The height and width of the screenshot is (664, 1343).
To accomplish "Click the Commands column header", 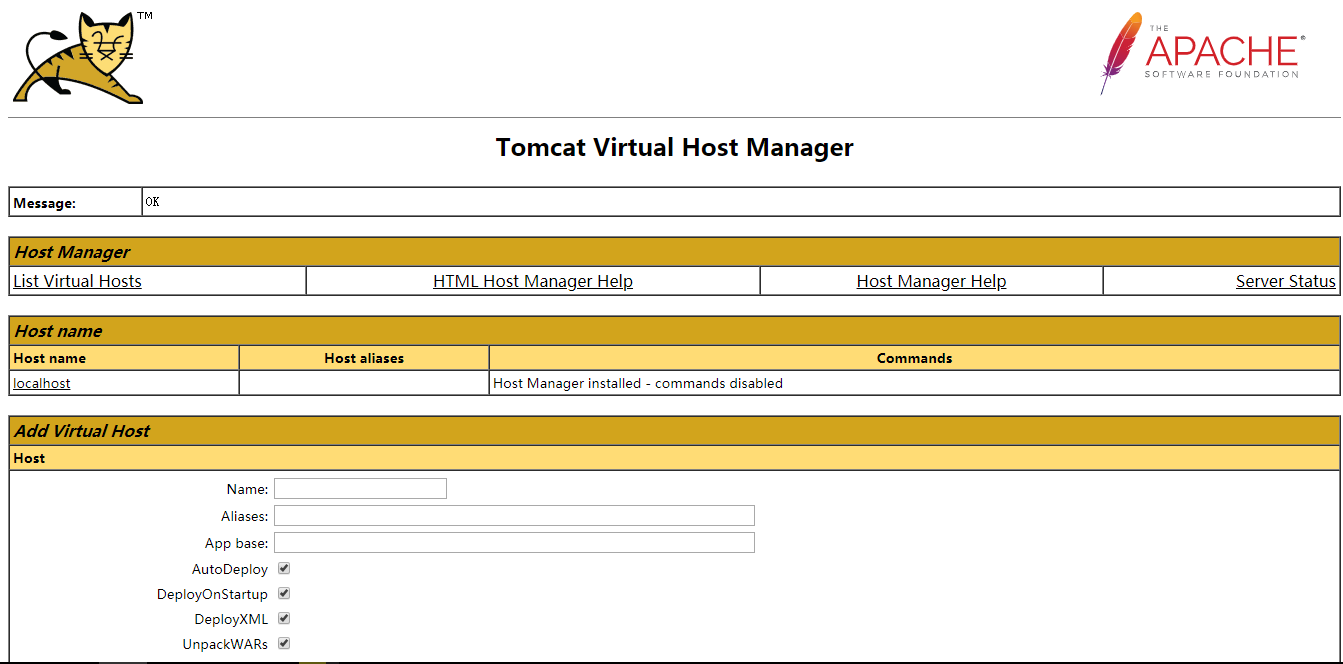I will click(x=914, y=358).
